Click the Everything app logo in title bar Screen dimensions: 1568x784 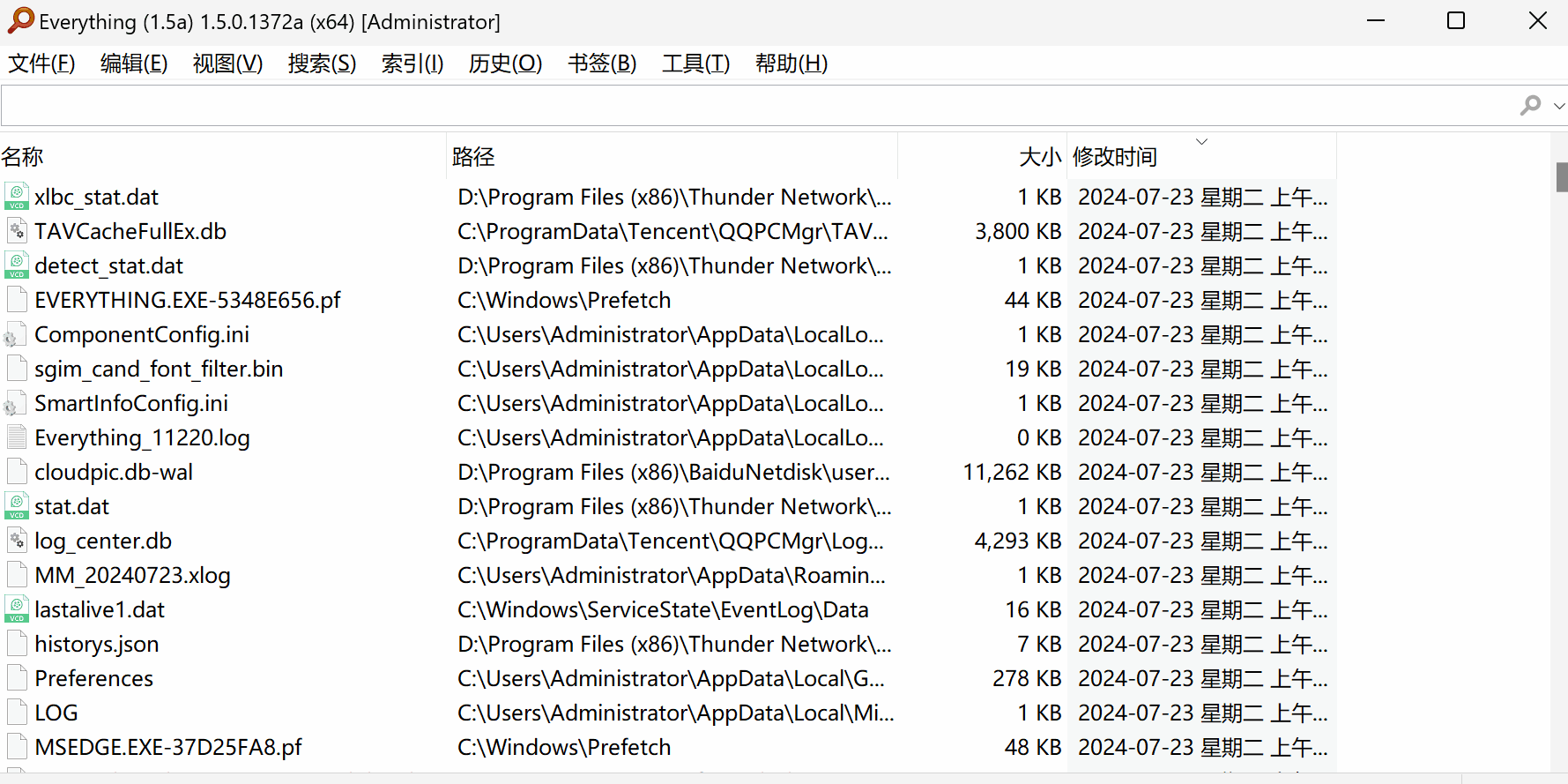click(20, 21)
